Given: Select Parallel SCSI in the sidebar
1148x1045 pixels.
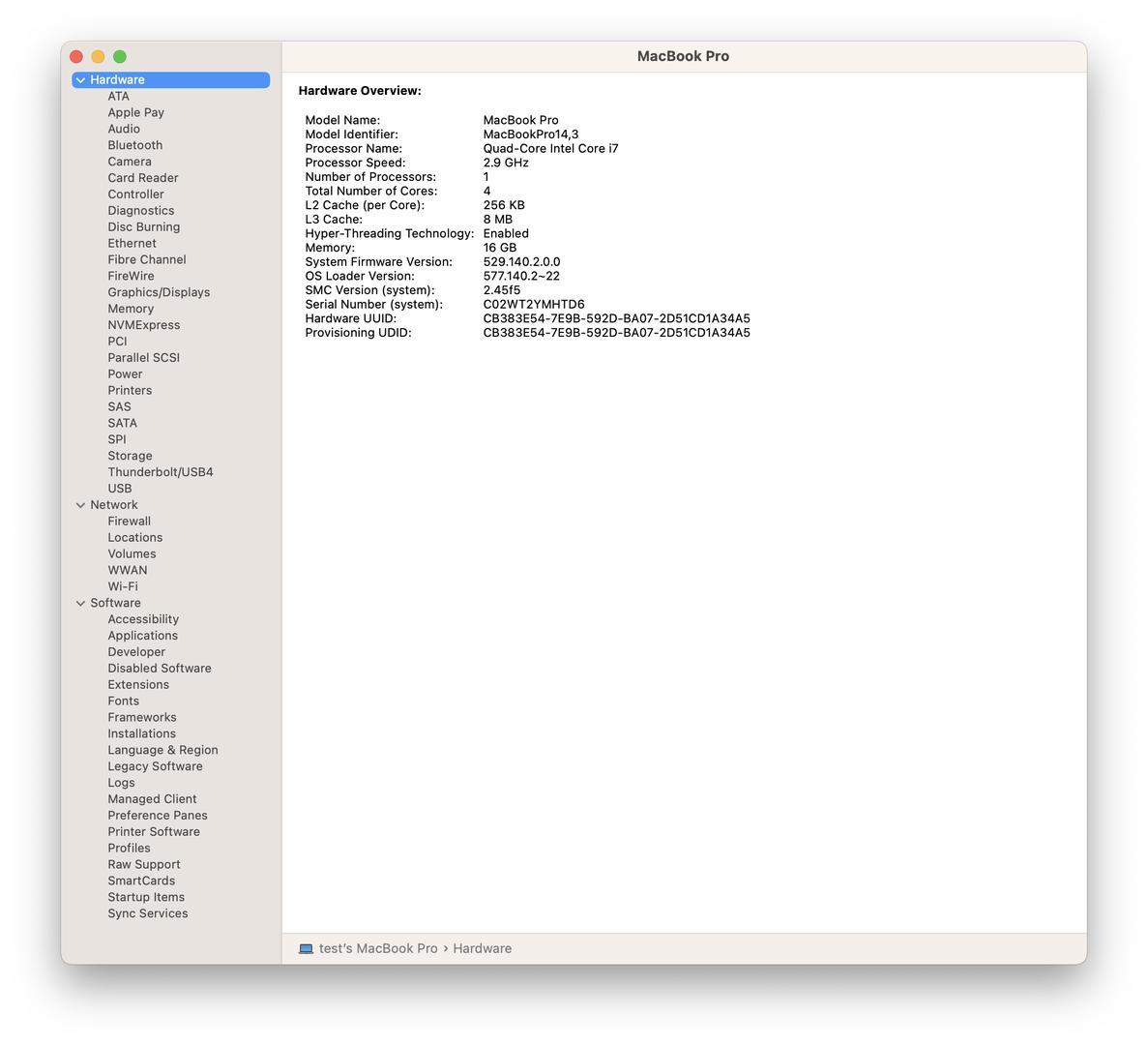Looking at the screenshot, I should [x=143, y=358].
